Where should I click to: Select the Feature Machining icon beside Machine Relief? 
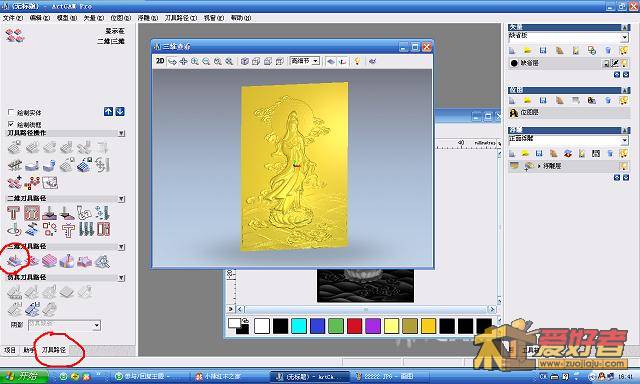[x=32, y=261]
